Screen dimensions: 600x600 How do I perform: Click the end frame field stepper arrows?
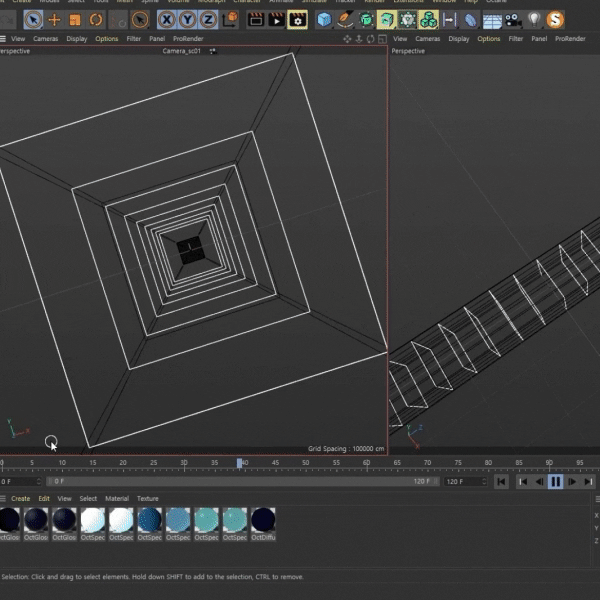[484, 481]
